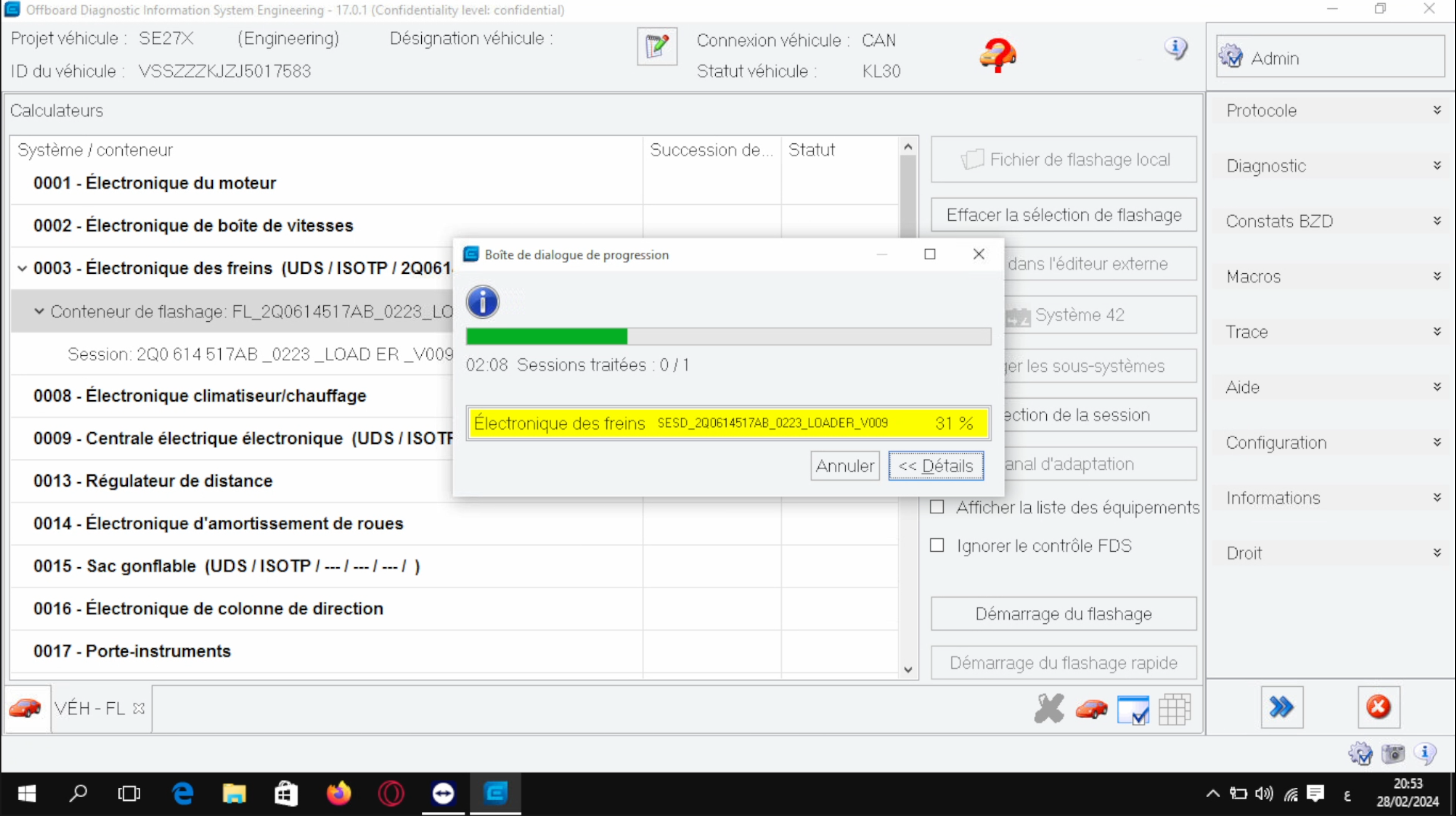Viewport: 1456px width, 816px height.
Task: Click the red question-mark car status icon
Action: [x=998, y=55]
